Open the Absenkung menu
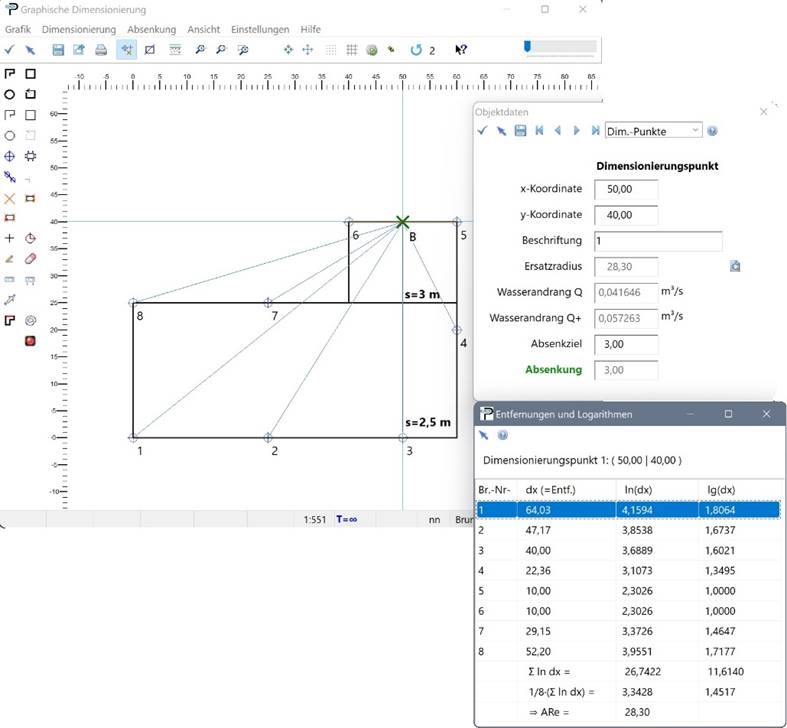Screen dimensions: 787x728 [151, 29]
